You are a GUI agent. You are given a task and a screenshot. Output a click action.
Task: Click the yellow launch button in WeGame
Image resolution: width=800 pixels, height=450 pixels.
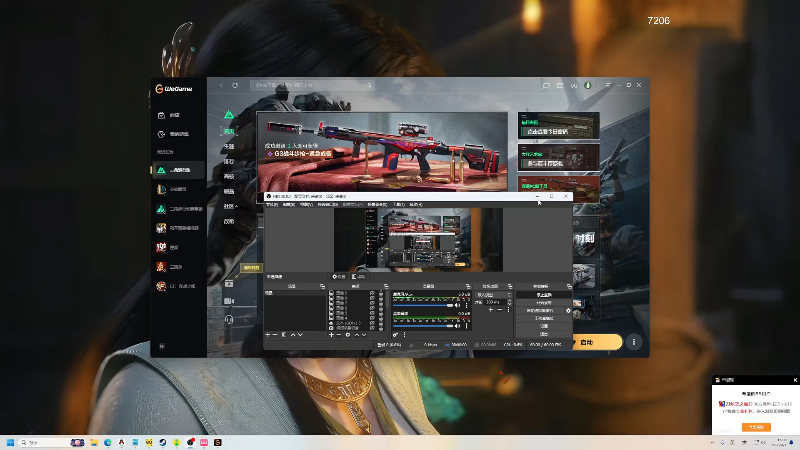(x=597, y=342)
